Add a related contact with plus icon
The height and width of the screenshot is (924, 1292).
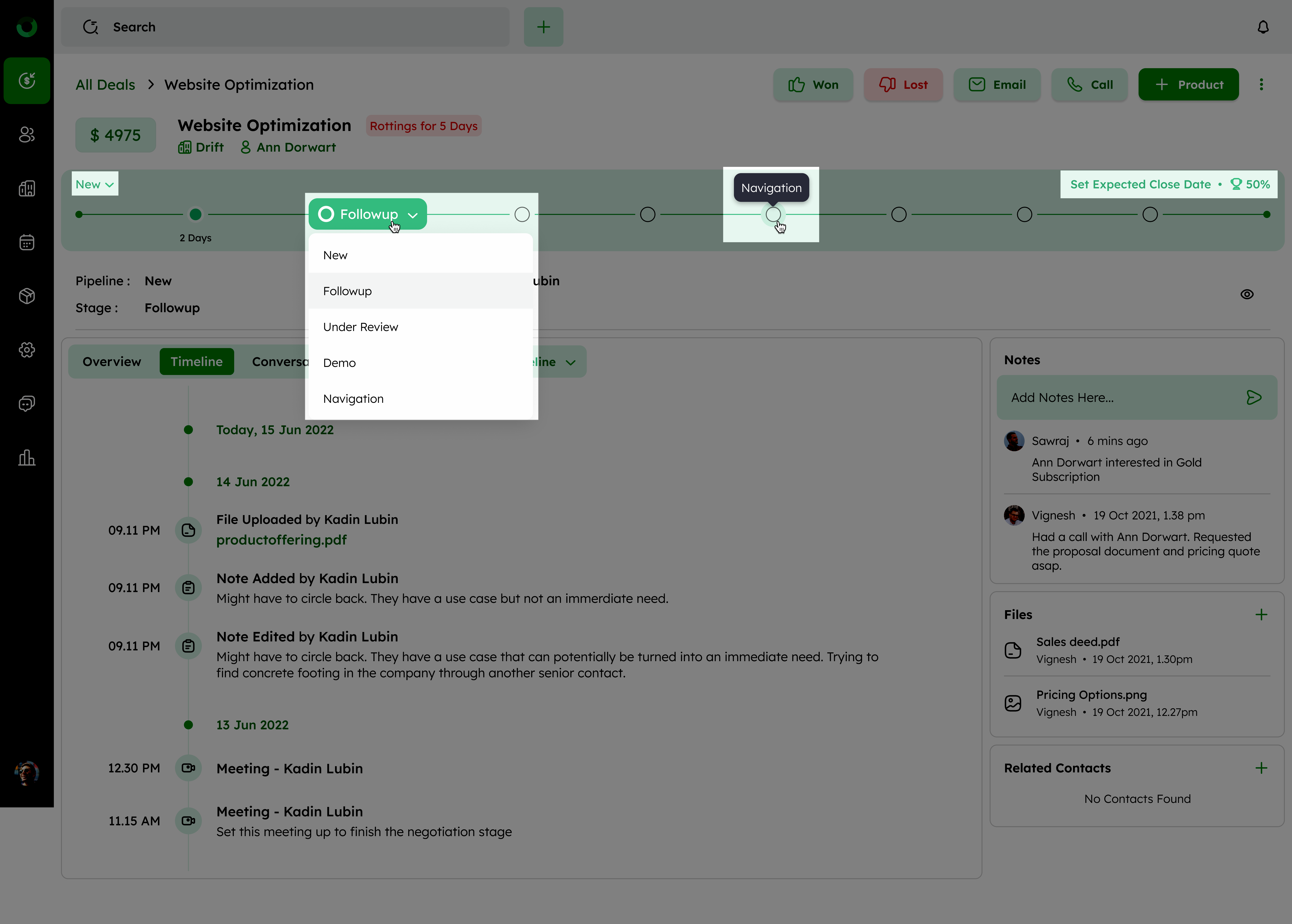click(x=1261, y=768)
